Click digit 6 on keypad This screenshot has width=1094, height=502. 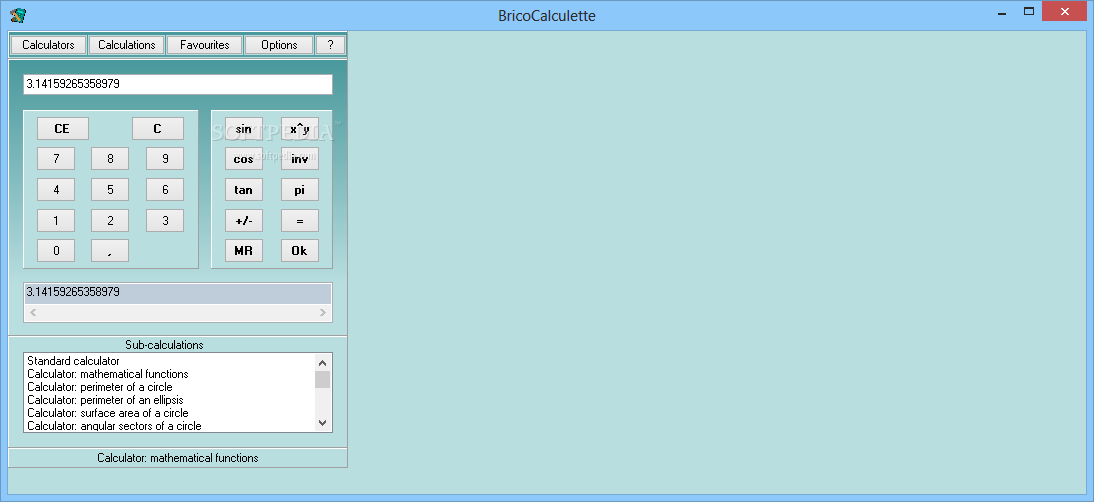tap(165, 190)
